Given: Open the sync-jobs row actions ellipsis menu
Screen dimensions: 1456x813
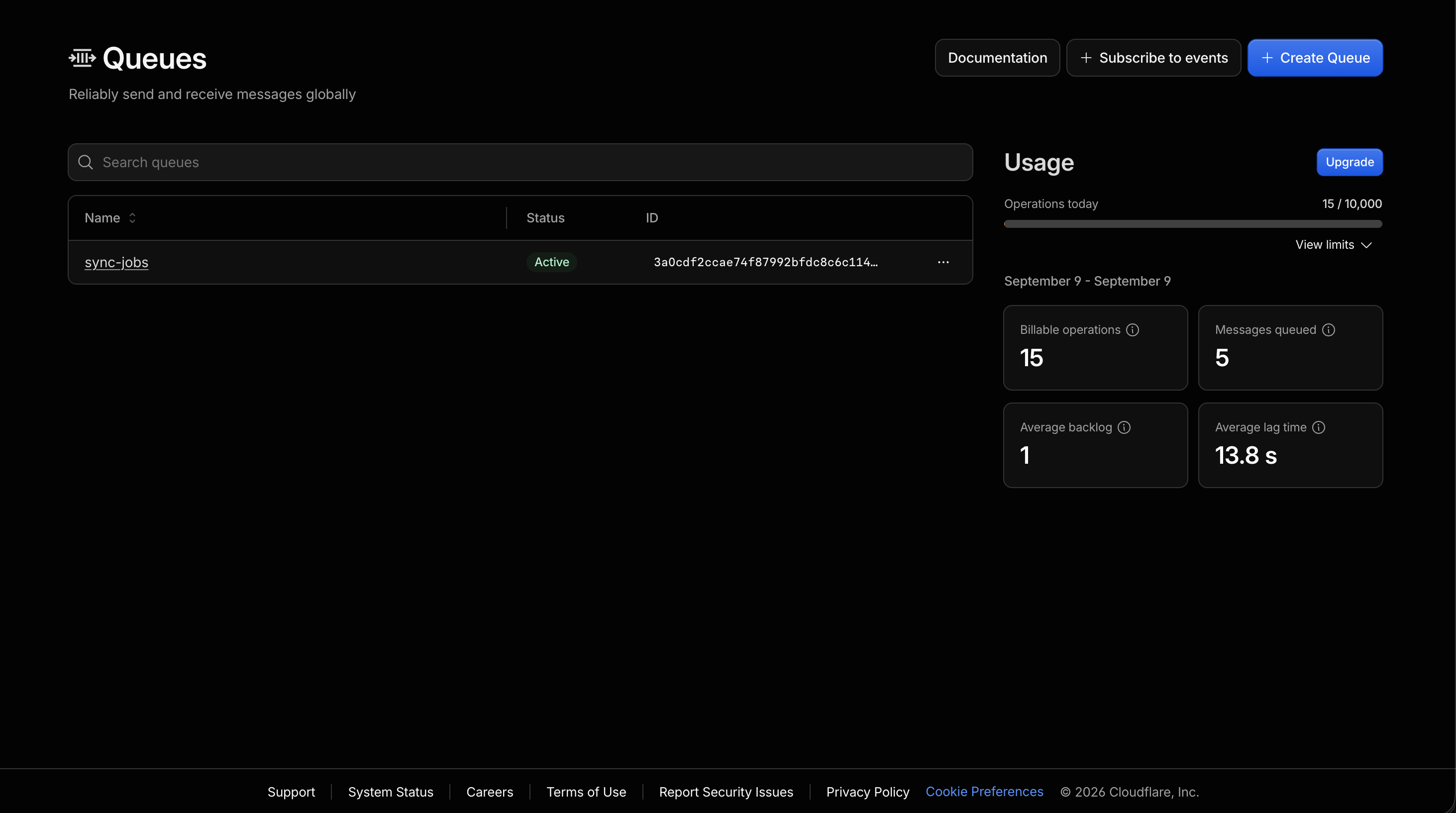Looking at the screenshot, I should 943,262.
